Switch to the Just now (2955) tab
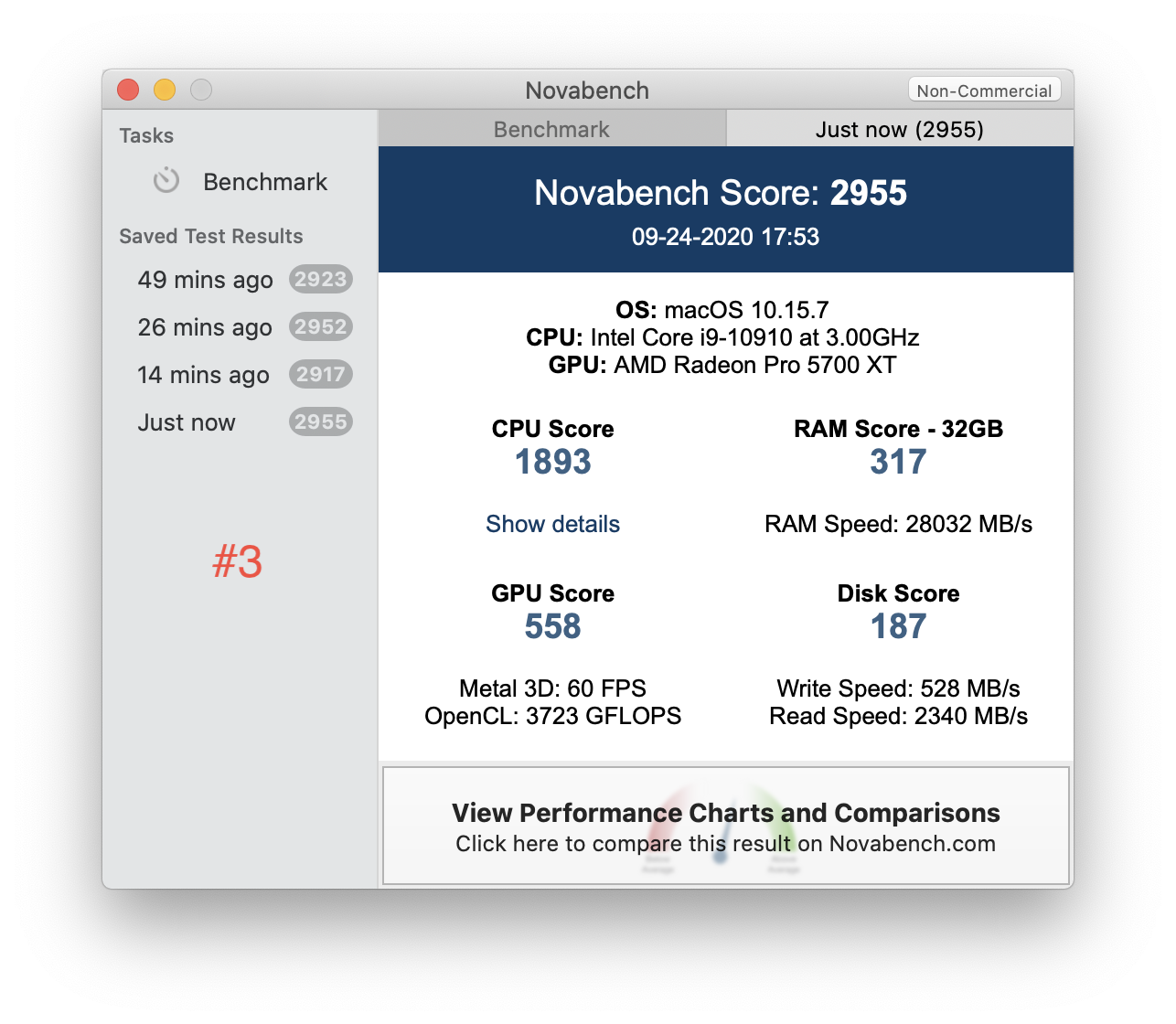The height and width of the screenshot is (1024, 1176). tap(900, 129)
